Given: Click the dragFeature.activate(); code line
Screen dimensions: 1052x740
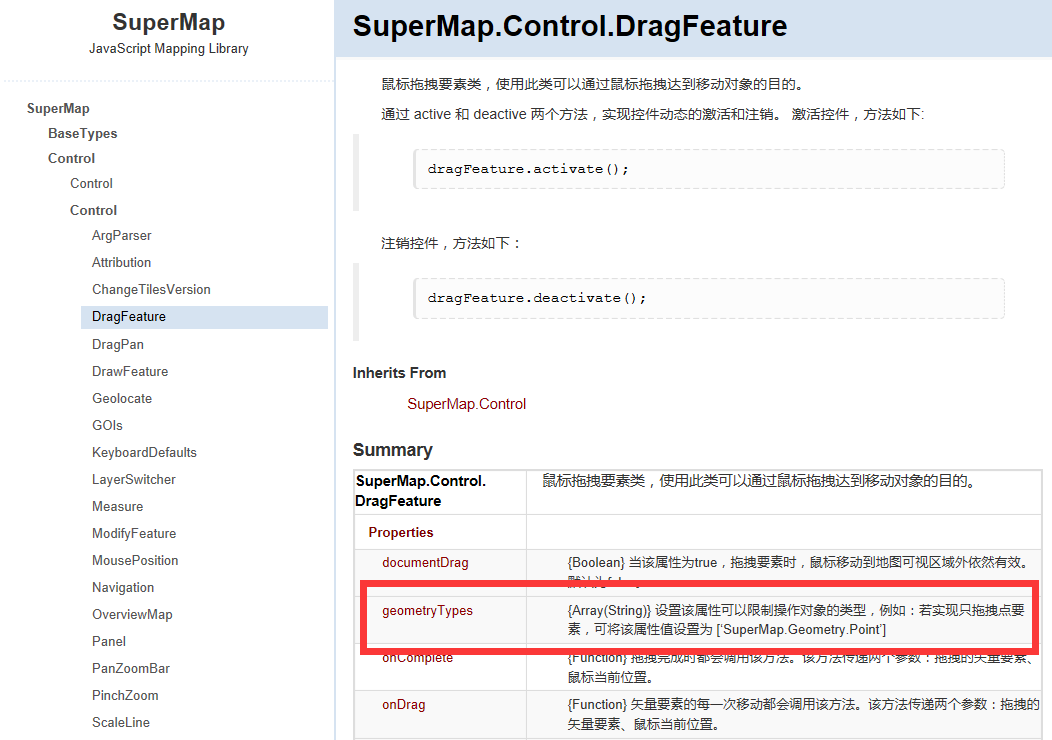Looking at the screenshot, I should tap(528, 169).
